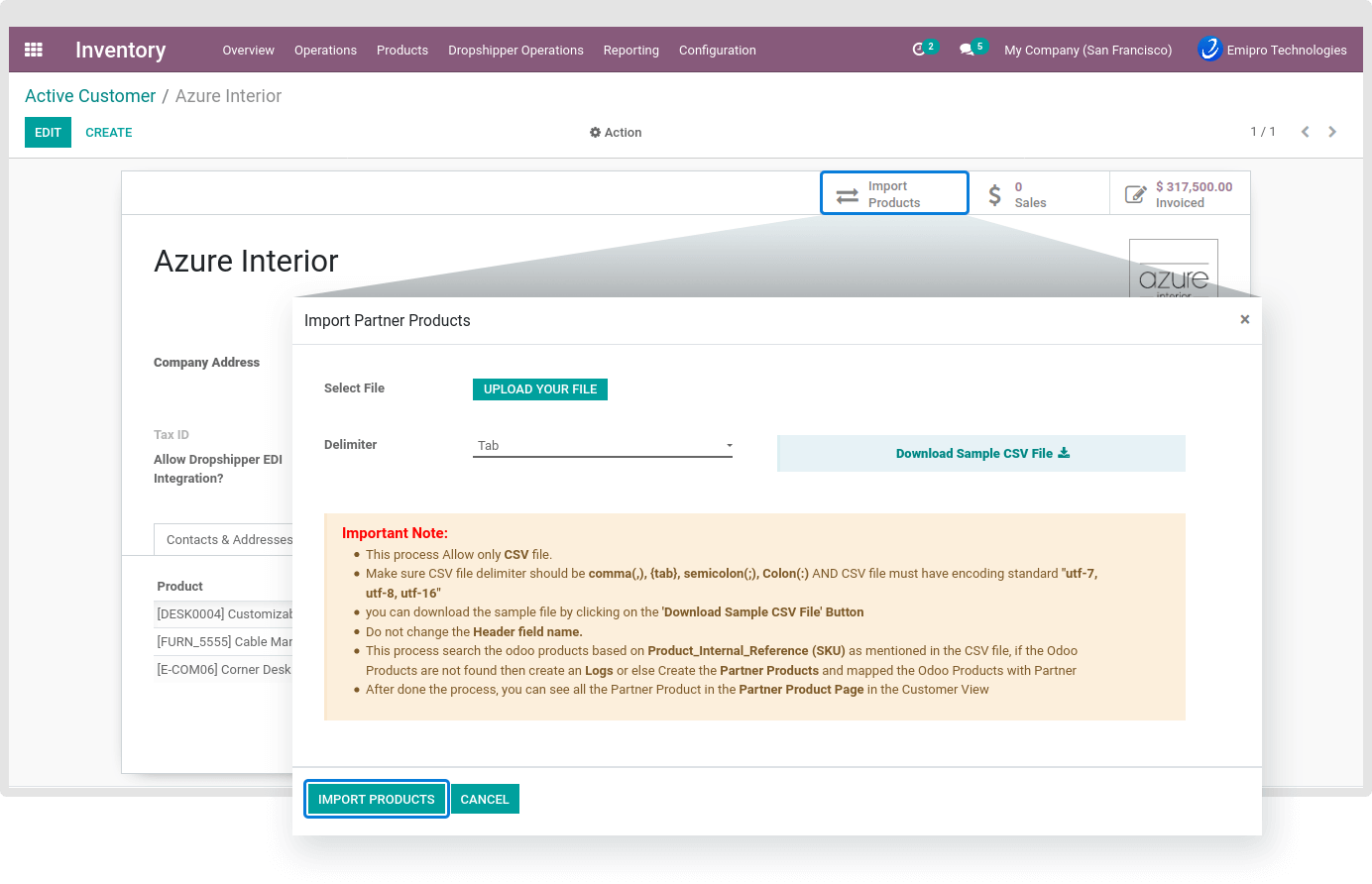
Task: Open the Dropshipper Operations menu
Action: [515, 51]
